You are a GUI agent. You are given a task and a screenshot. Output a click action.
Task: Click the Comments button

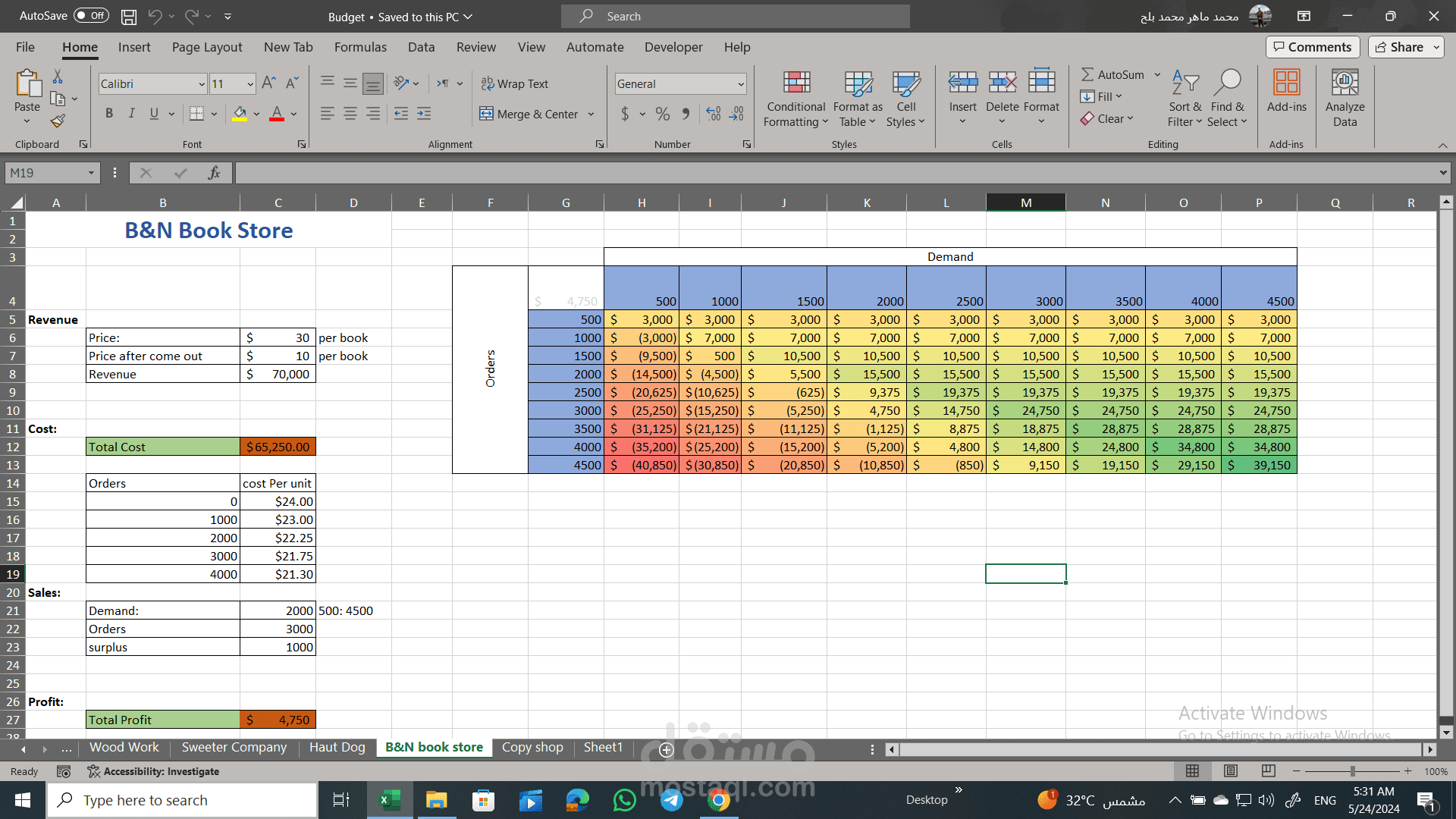(x=1312, y=47)
